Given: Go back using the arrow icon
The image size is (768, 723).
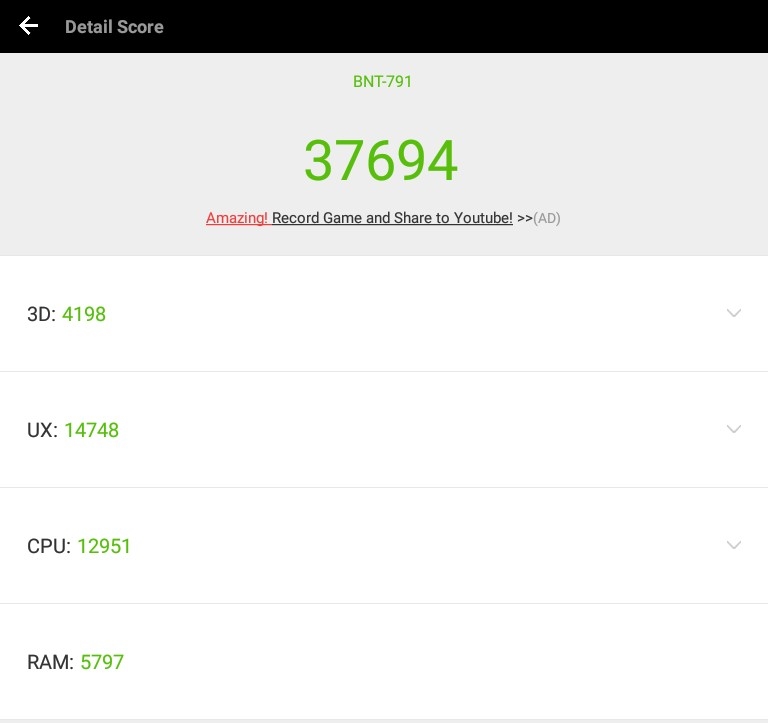Looking at the screenshot, I should (x=28, y=26).
